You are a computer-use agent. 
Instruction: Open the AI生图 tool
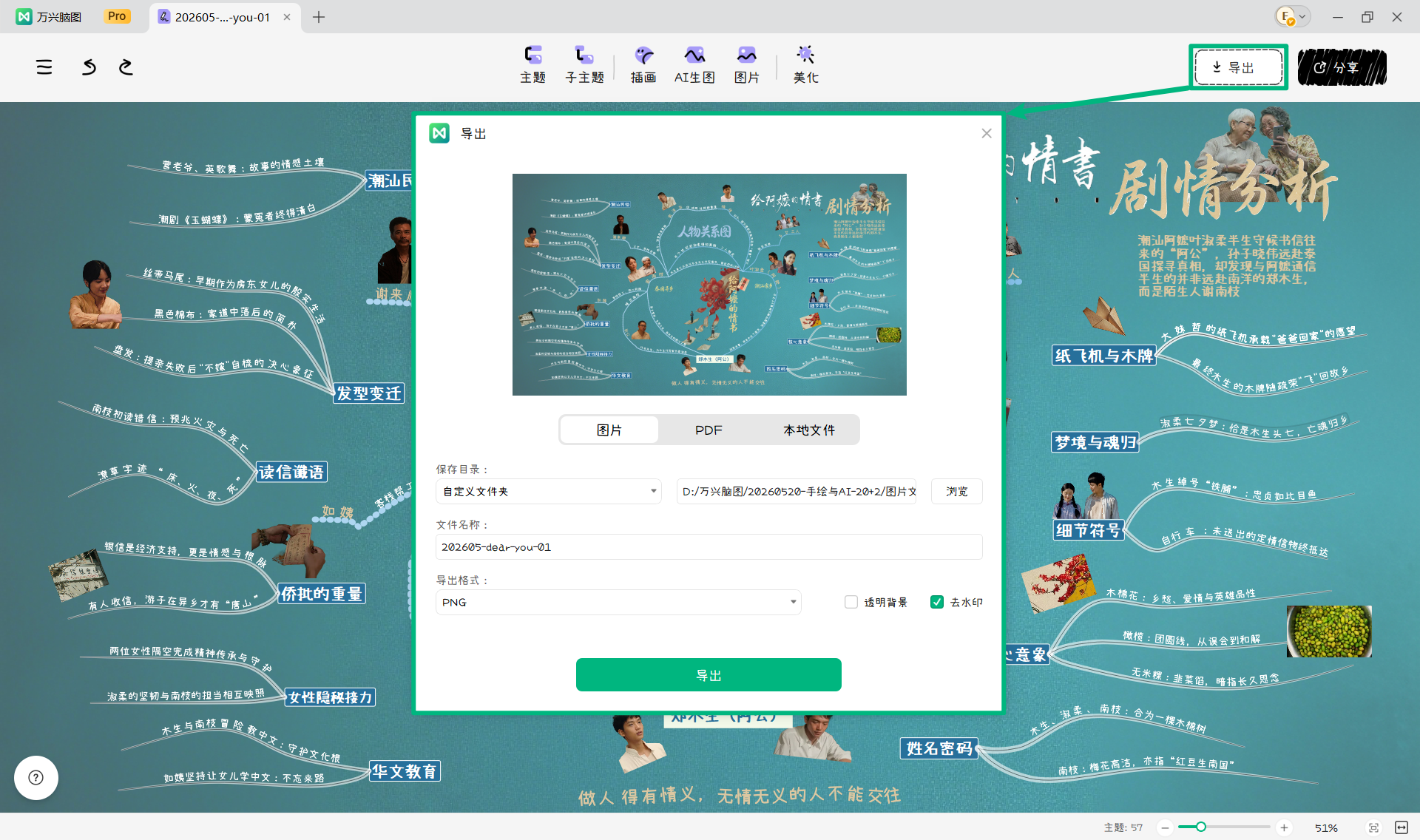point(694,64)
